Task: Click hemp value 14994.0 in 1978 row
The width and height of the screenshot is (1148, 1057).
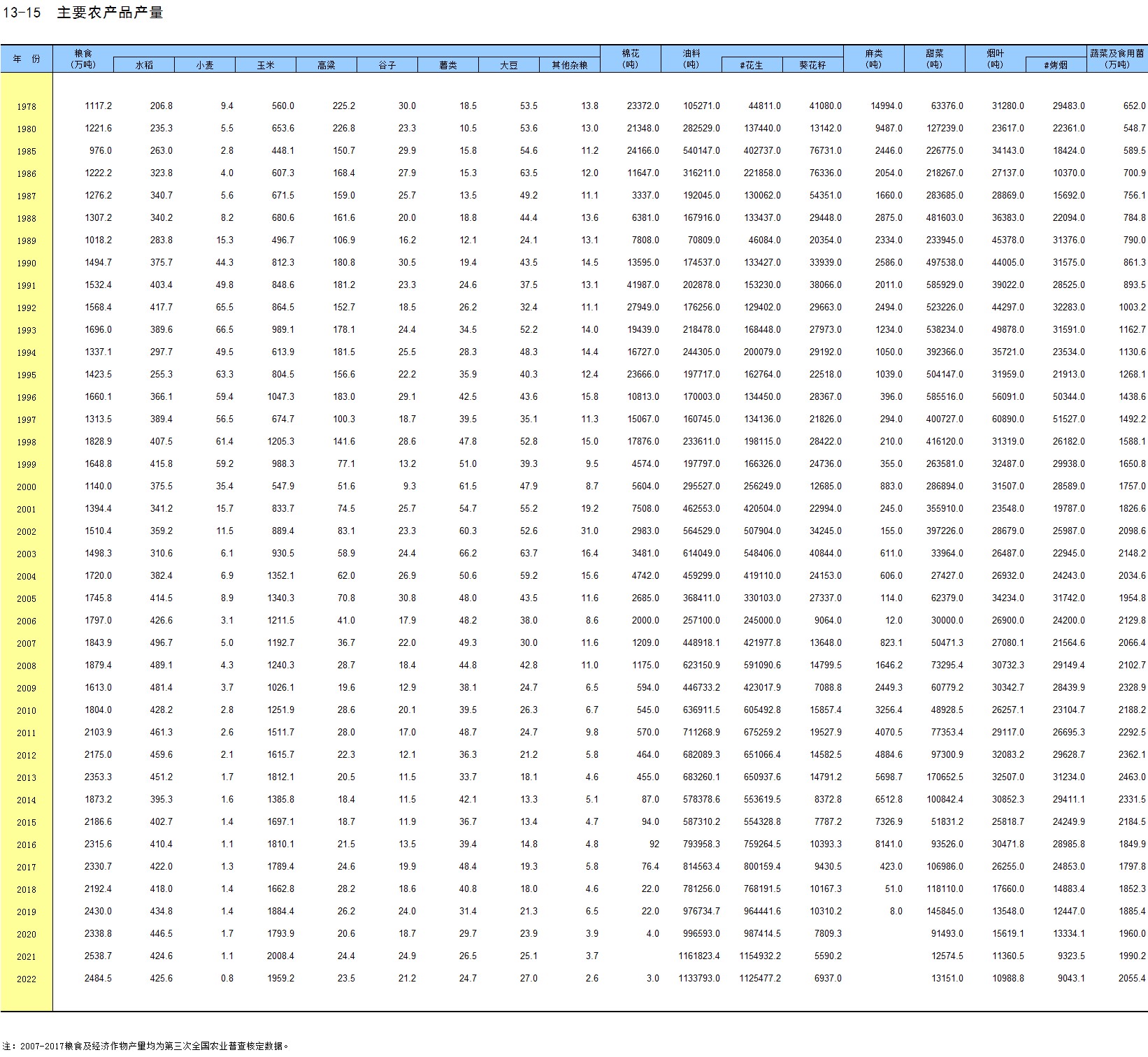Action: (x=887, y=106)
